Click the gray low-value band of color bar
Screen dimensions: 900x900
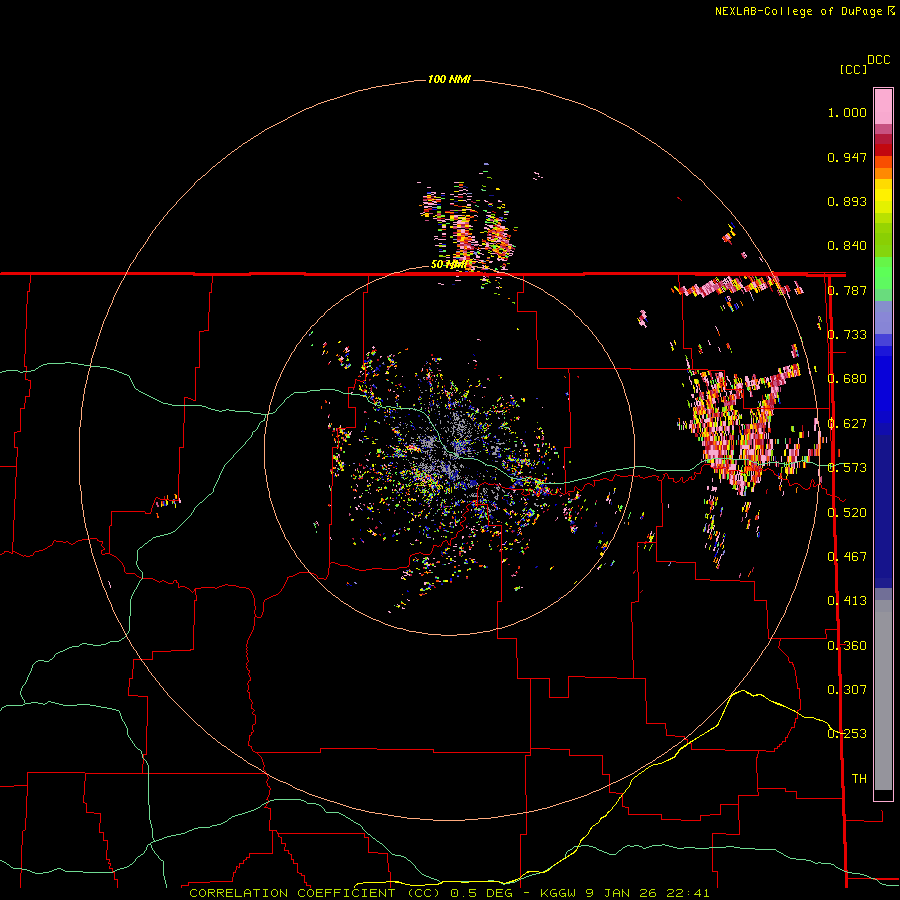[x=883, y=695]
